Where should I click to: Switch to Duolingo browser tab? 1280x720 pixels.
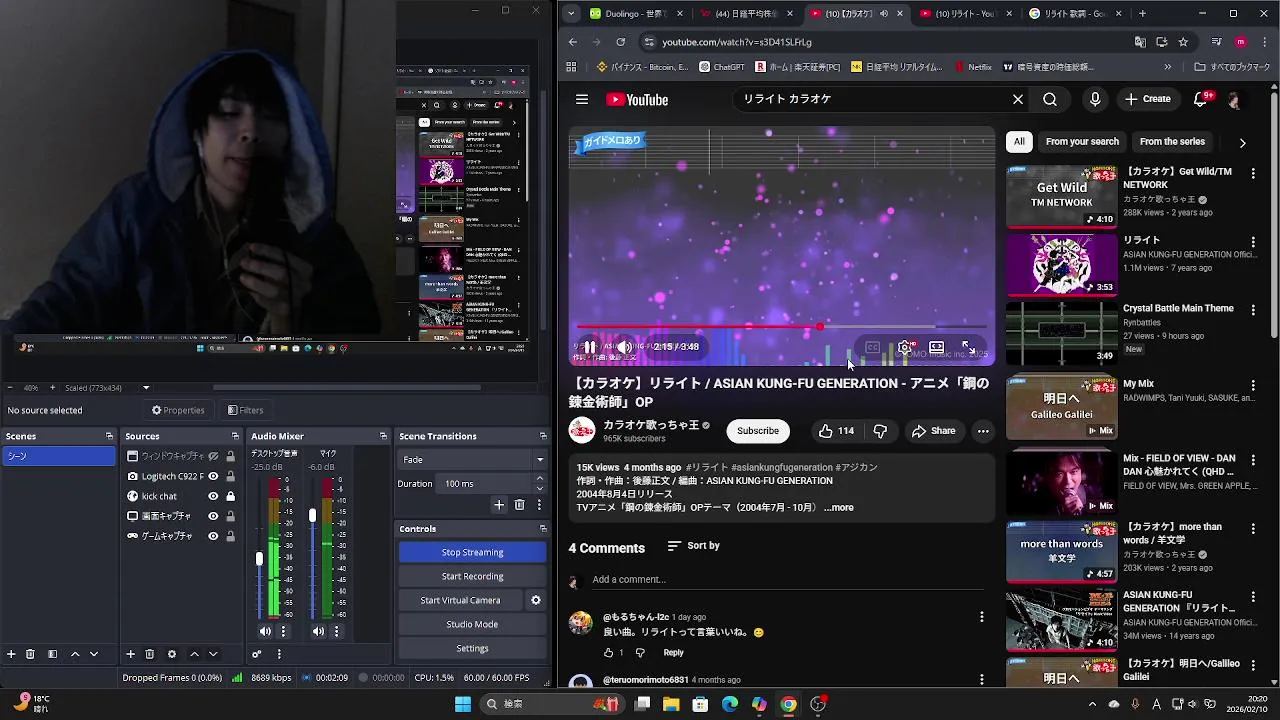point(636,14)
